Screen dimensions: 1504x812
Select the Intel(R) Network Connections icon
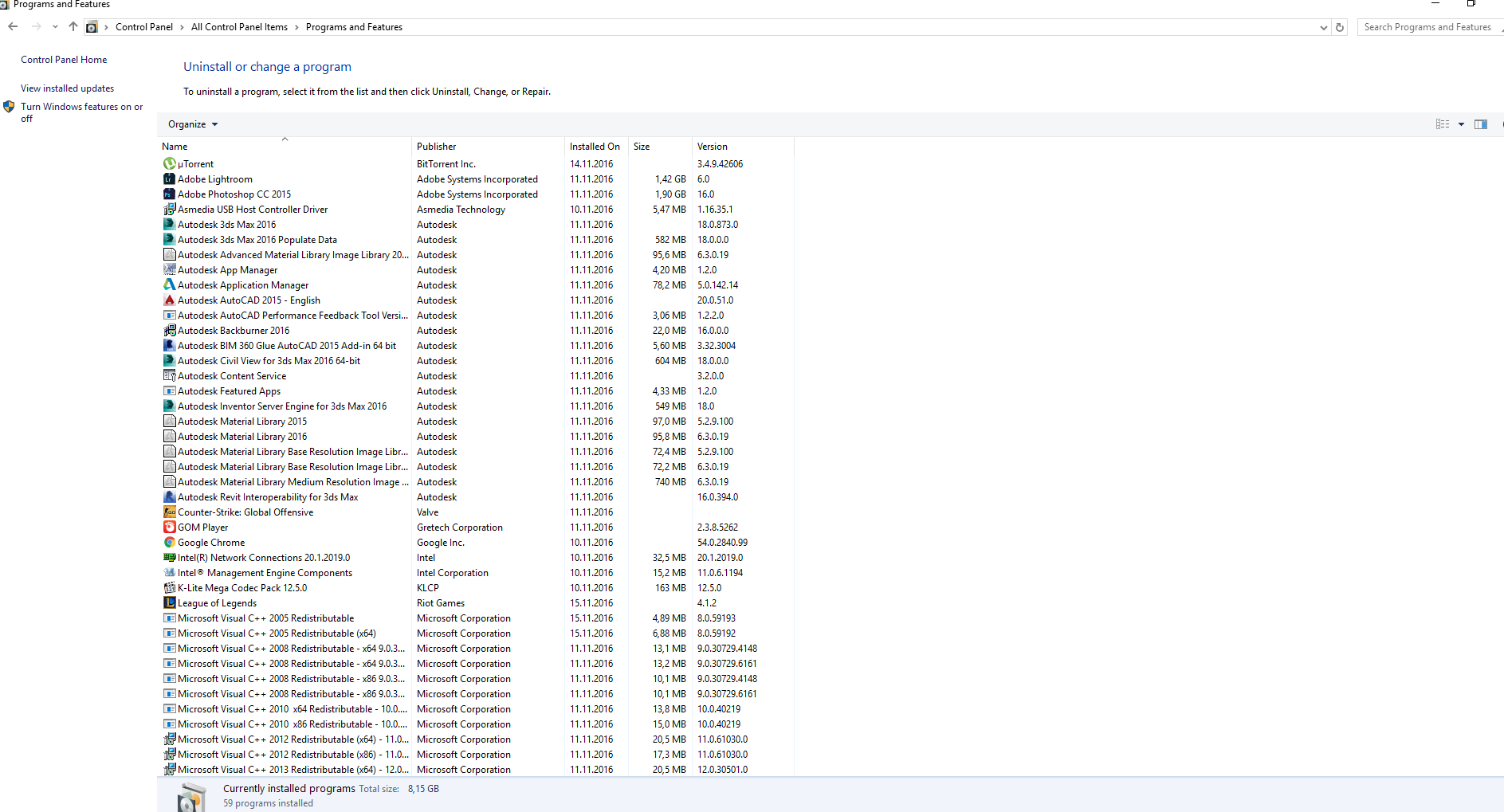point(169,558)
